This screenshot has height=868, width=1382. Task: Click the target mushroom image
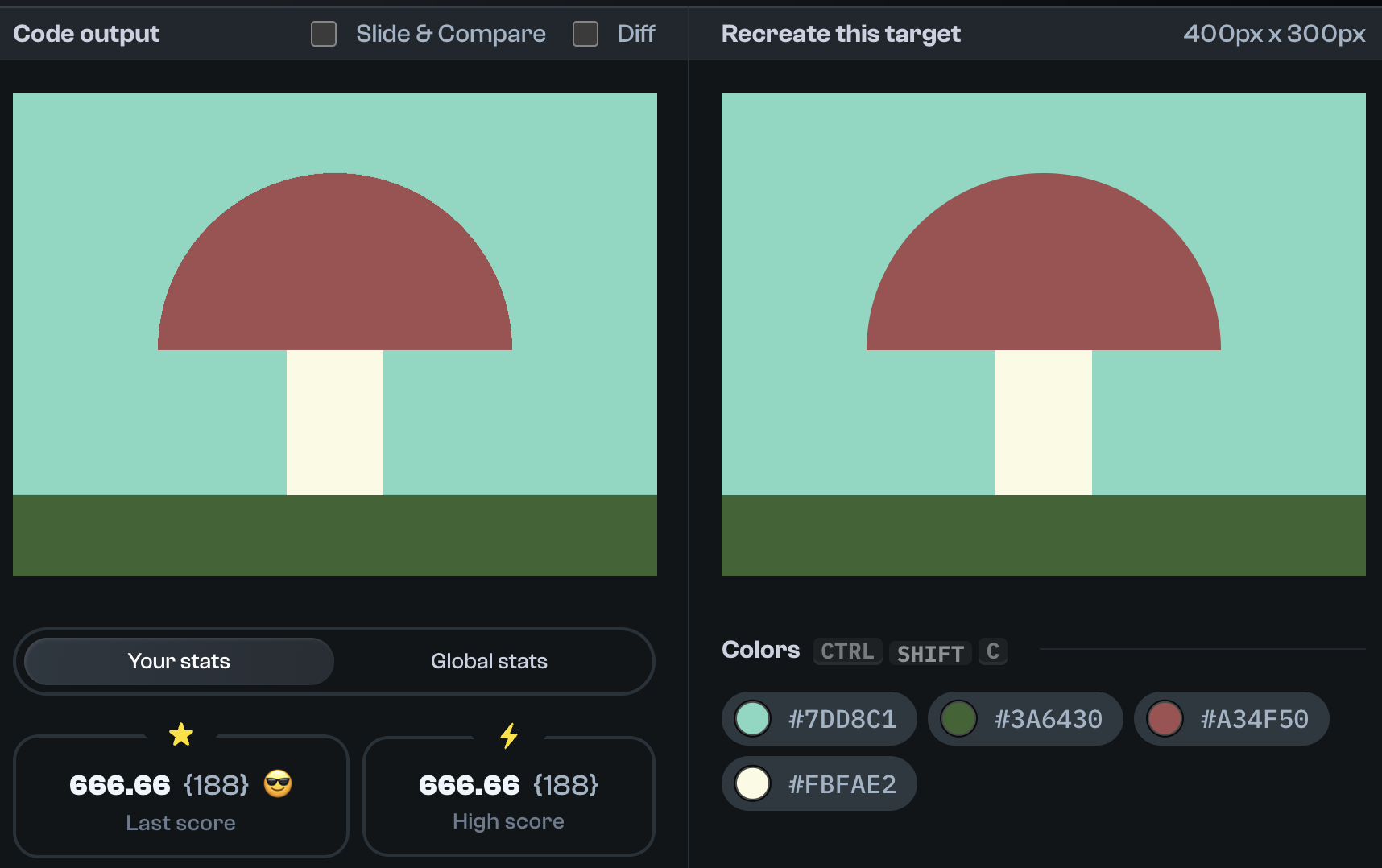[x=1044, y=334]
